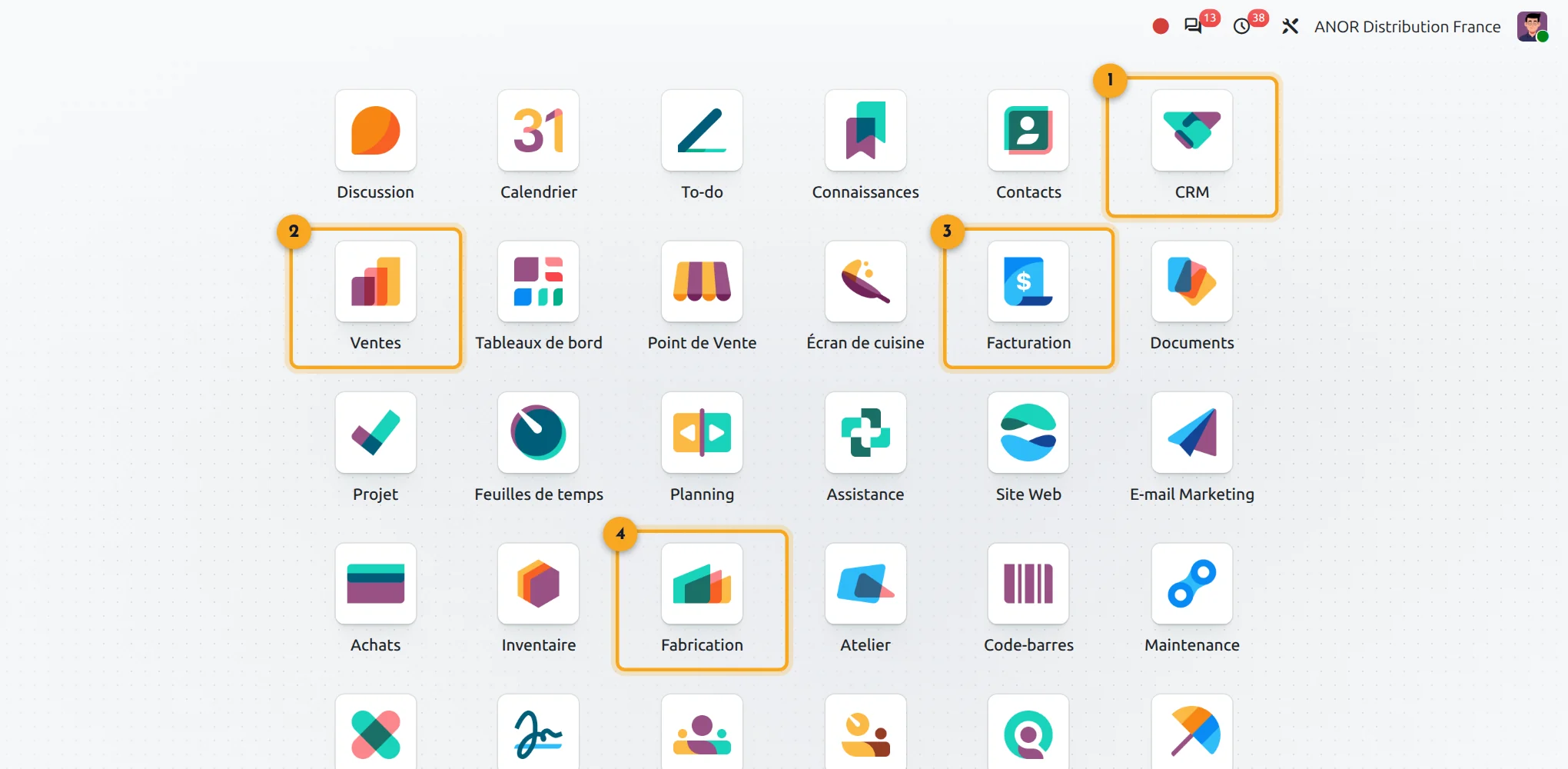Open the app with the yellow and brown people icon
Image resolution: width=1568 pixels, height=769 pixels.
tap(865, 732)
